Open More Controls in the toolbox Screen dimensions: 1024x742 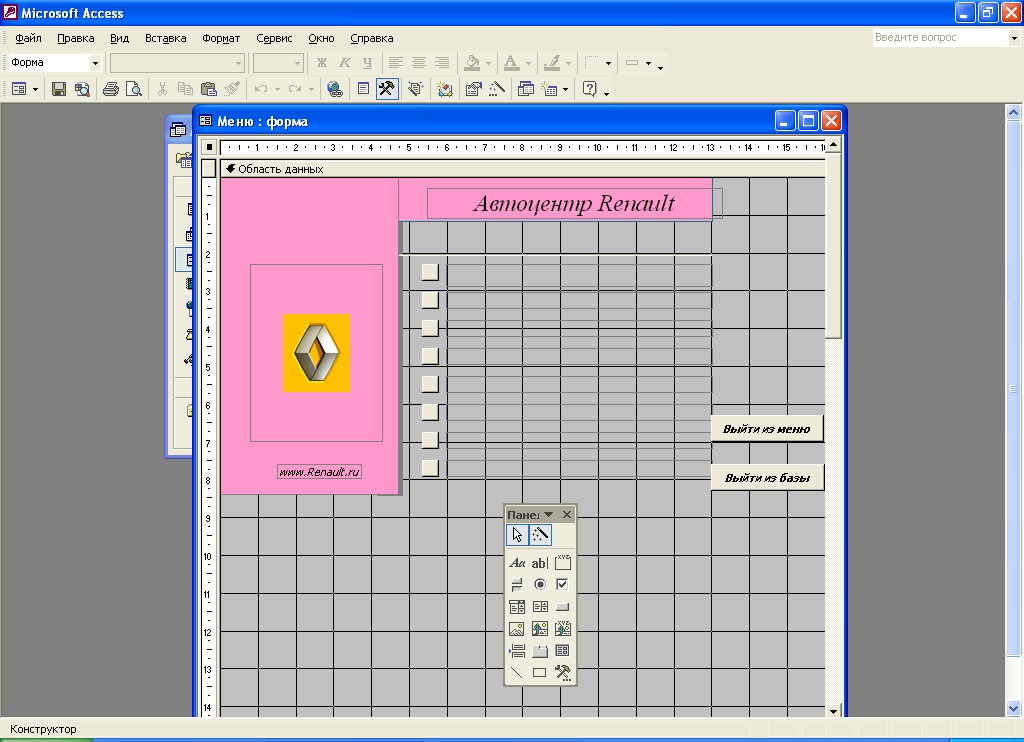click(x=562, y=673)
